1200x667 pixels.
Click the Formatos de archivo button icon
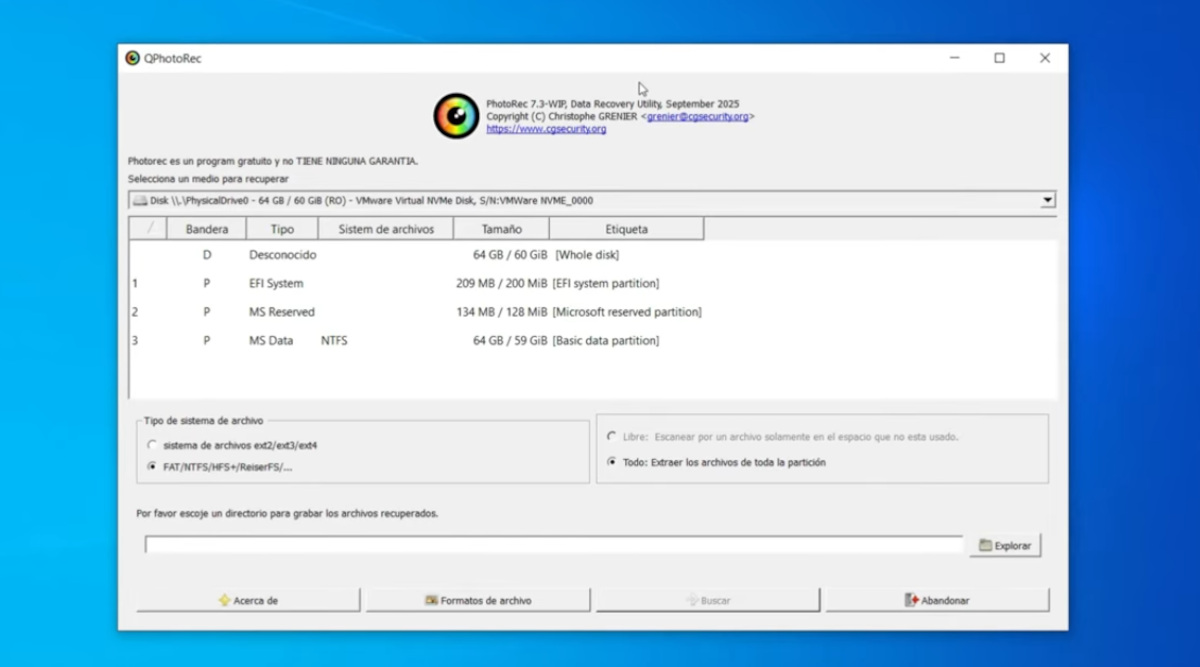click(x=431, y=601)
